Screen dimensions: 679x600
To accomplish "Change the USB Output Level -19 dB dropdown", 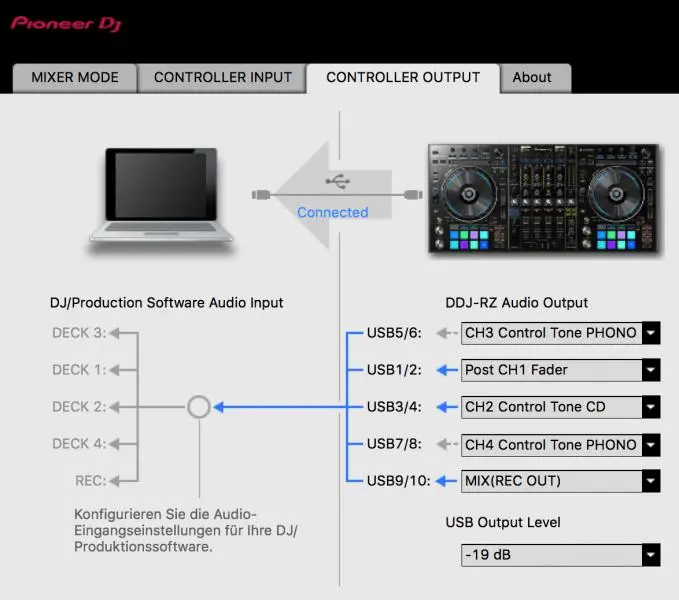I will pos(560,555).
